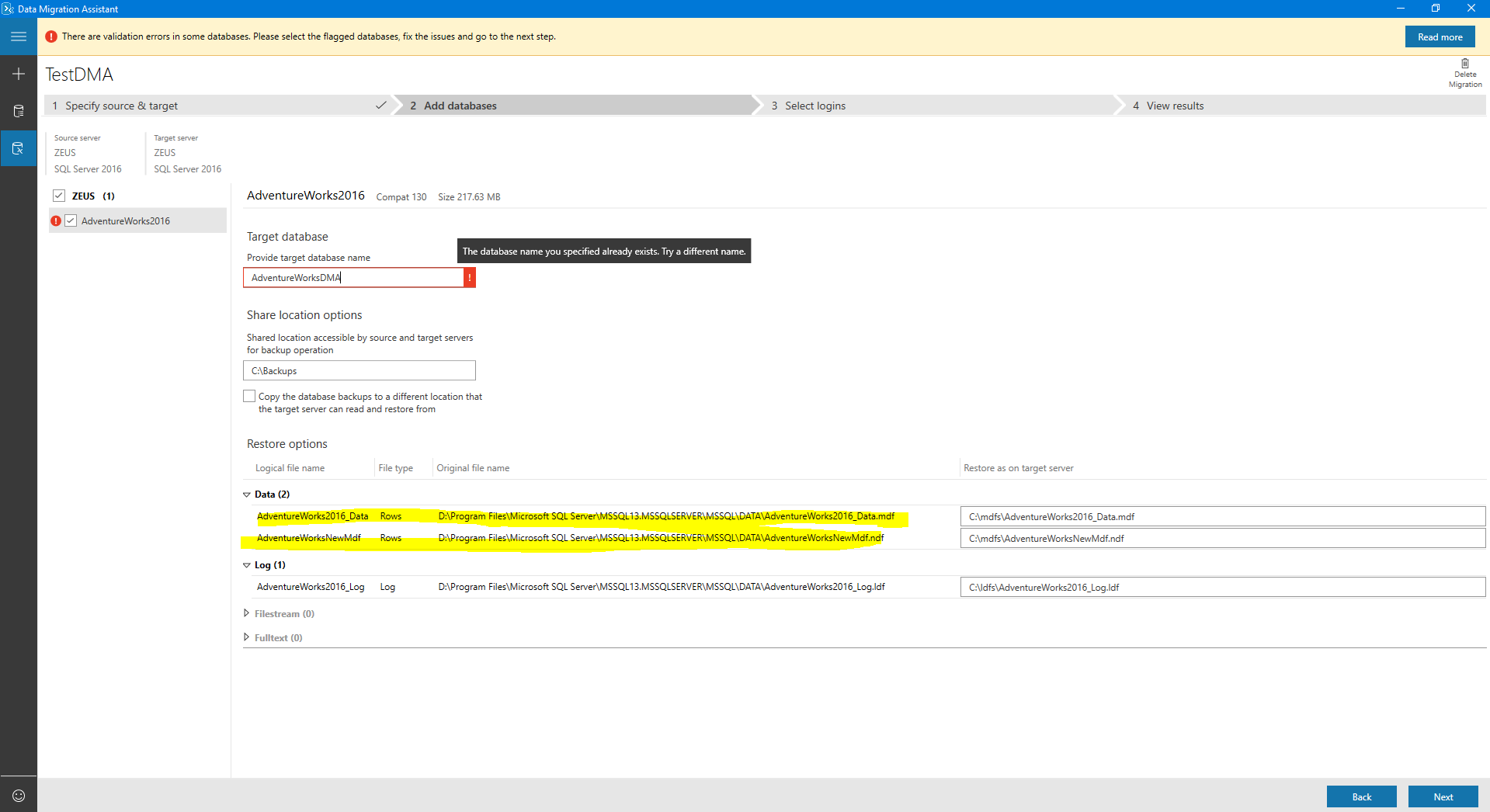1490x812 pixels.
Task: Click the Compat 130 label
Action: coord(401,197)
